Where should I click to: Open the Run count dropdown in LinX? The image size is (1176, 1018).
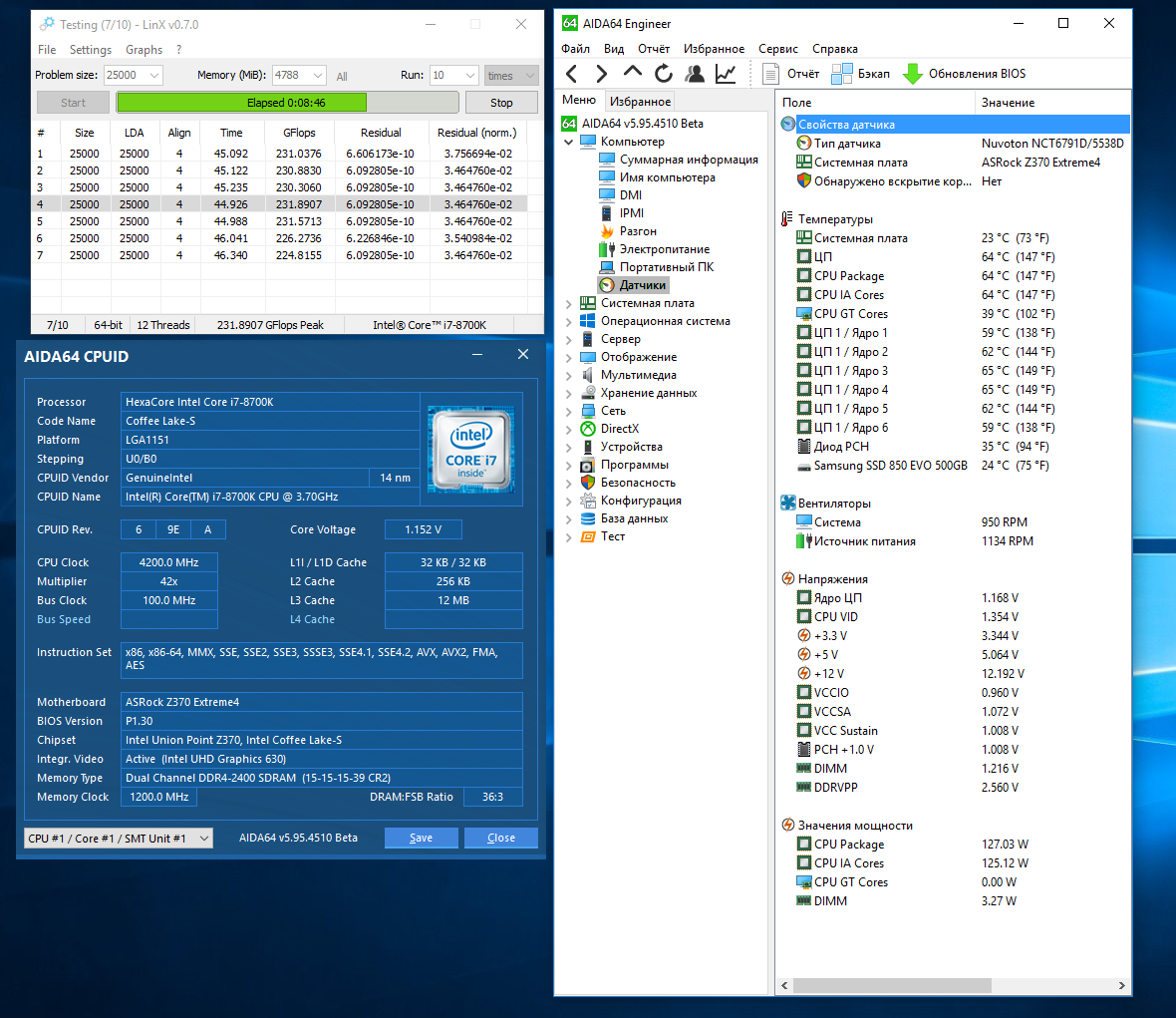(x=470, y=75)
